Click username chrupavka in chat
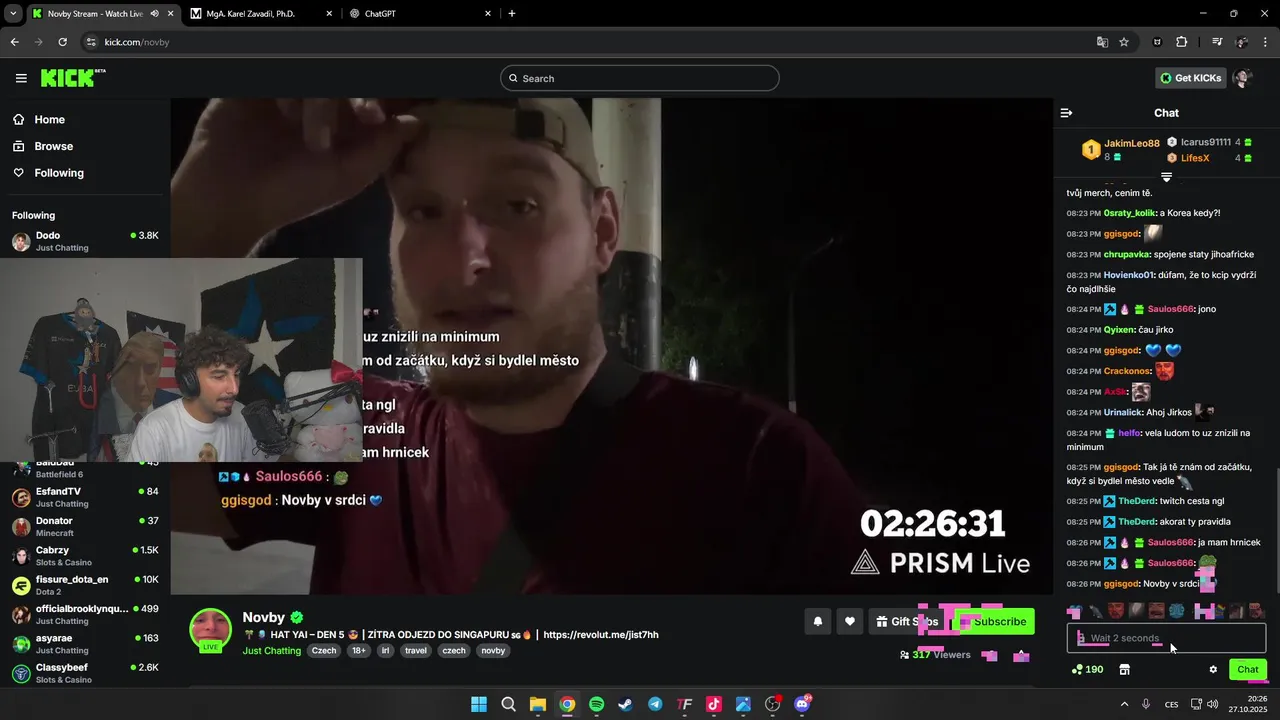 [1127, 254]
